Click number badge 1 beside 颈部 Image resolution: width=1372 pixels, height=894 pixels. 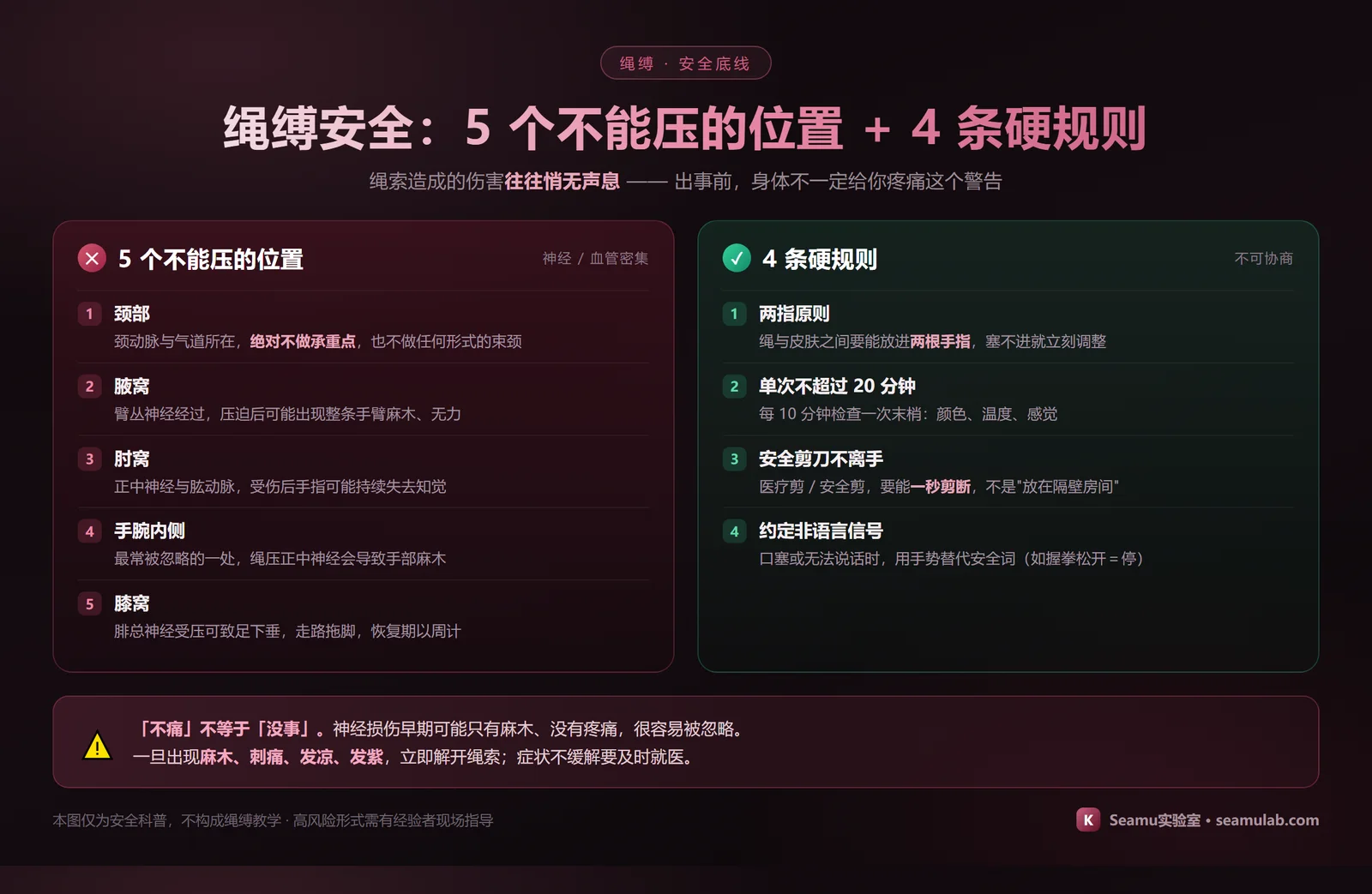89,314
